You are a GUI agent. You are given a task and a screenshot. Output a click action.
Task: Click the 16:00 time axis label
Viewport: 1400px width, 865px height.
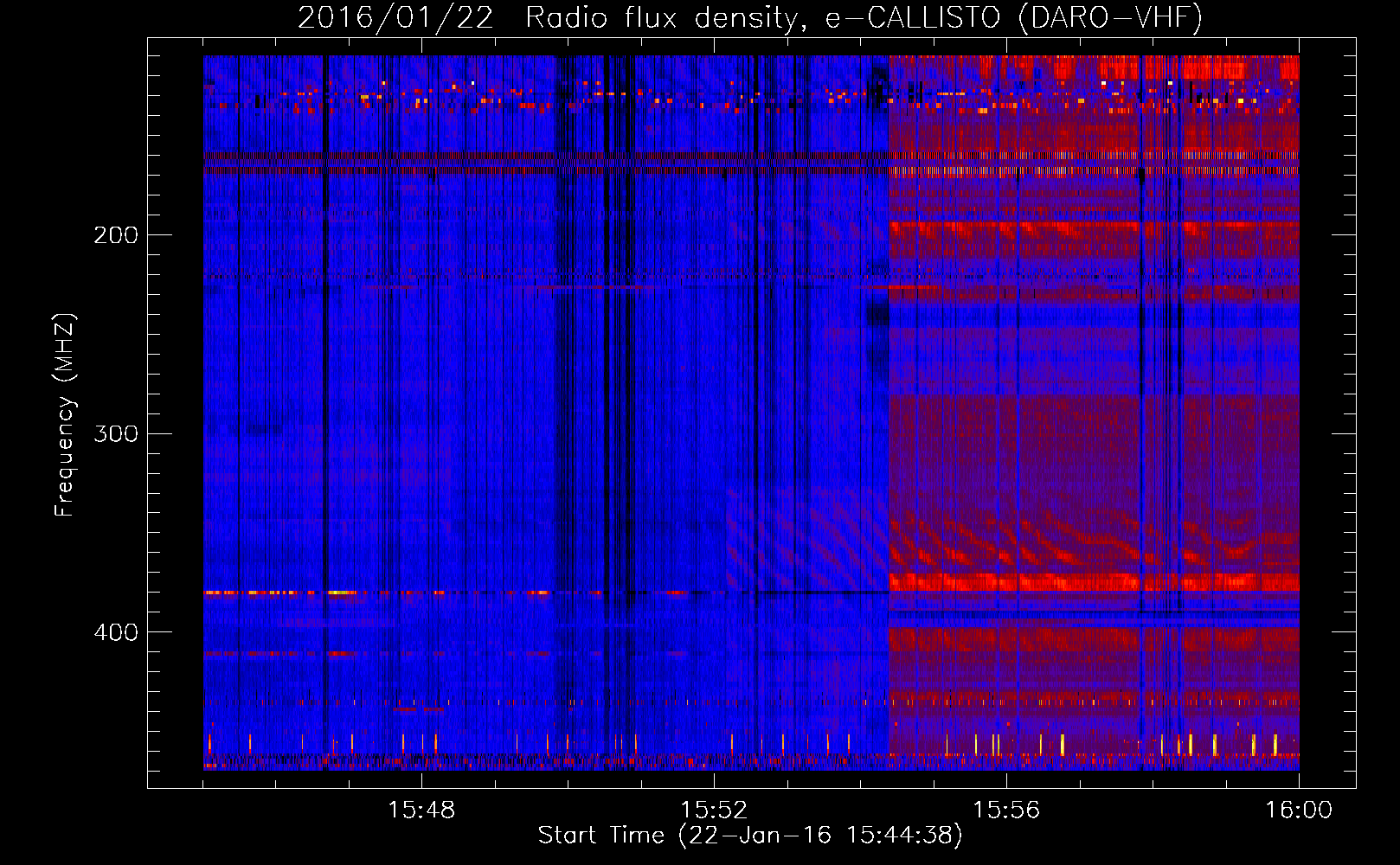tap(1299, 810)
